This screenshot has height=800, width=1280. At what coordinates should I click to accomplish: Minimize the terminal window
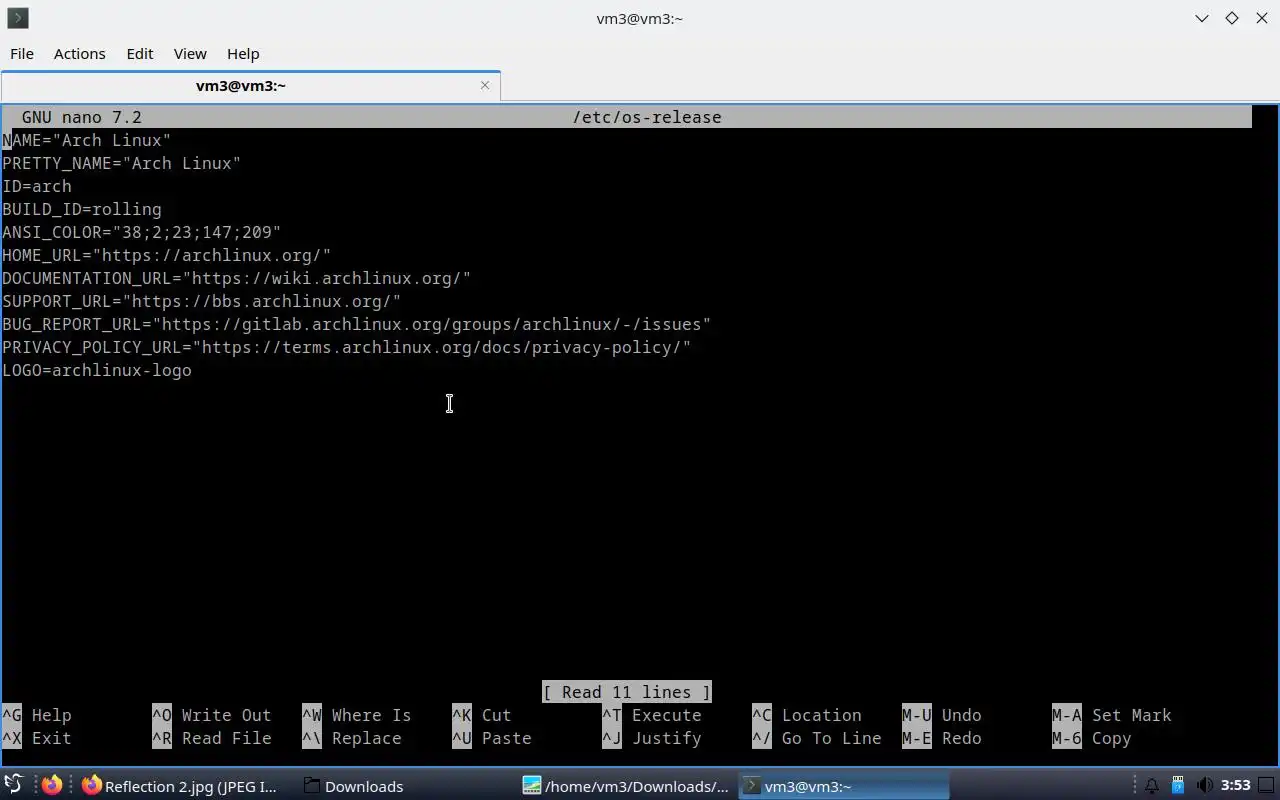pos(1202,18)
